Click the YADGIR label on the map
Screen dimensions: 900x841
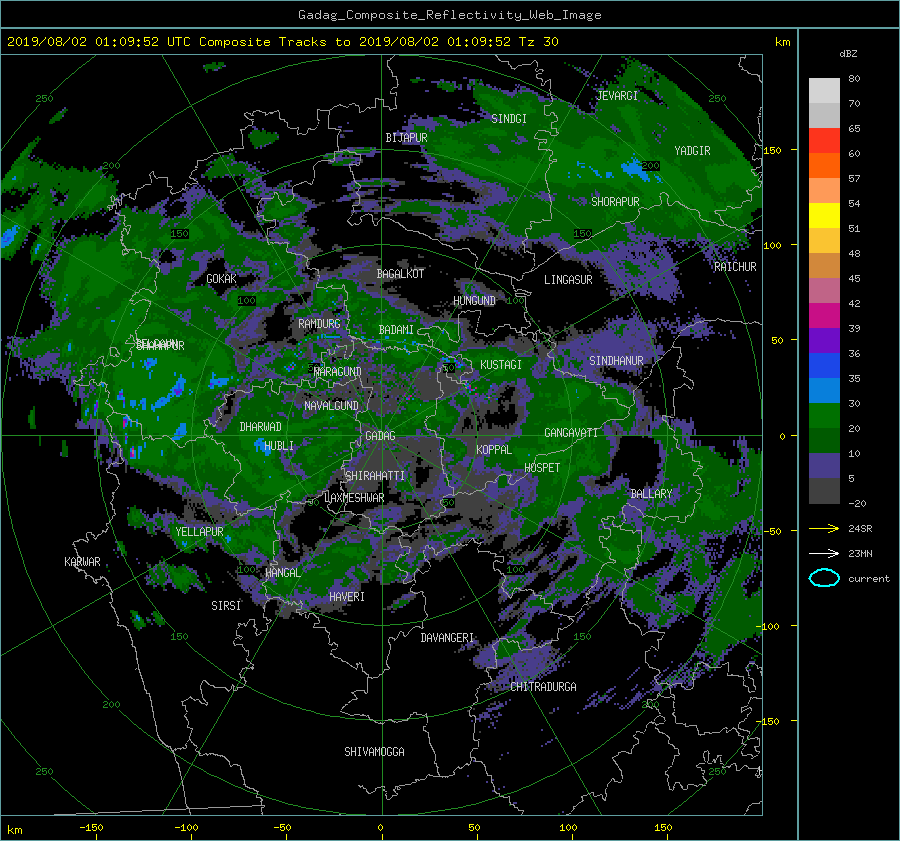(692, 151)
